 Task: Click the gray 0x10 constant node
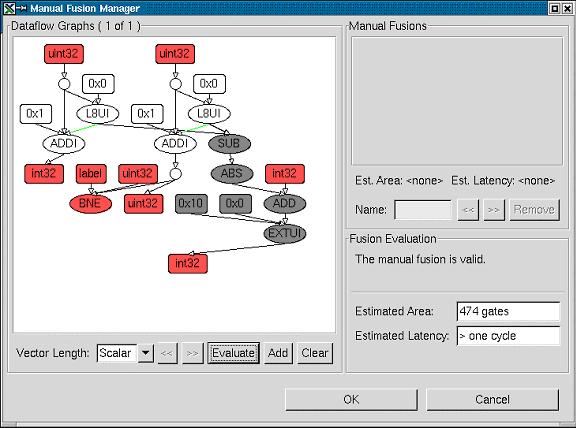(x=191, y=204)
